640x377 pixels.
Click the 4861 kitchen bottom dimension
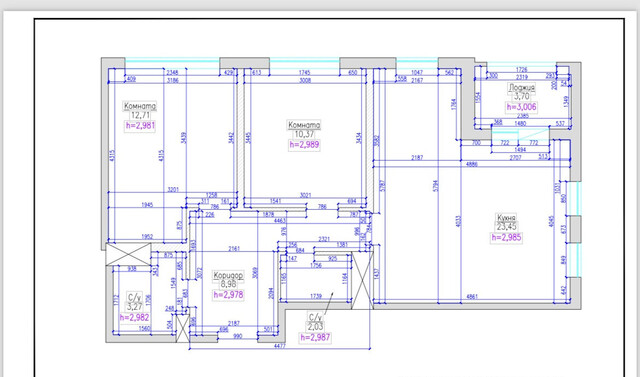(x=472, y=297)
